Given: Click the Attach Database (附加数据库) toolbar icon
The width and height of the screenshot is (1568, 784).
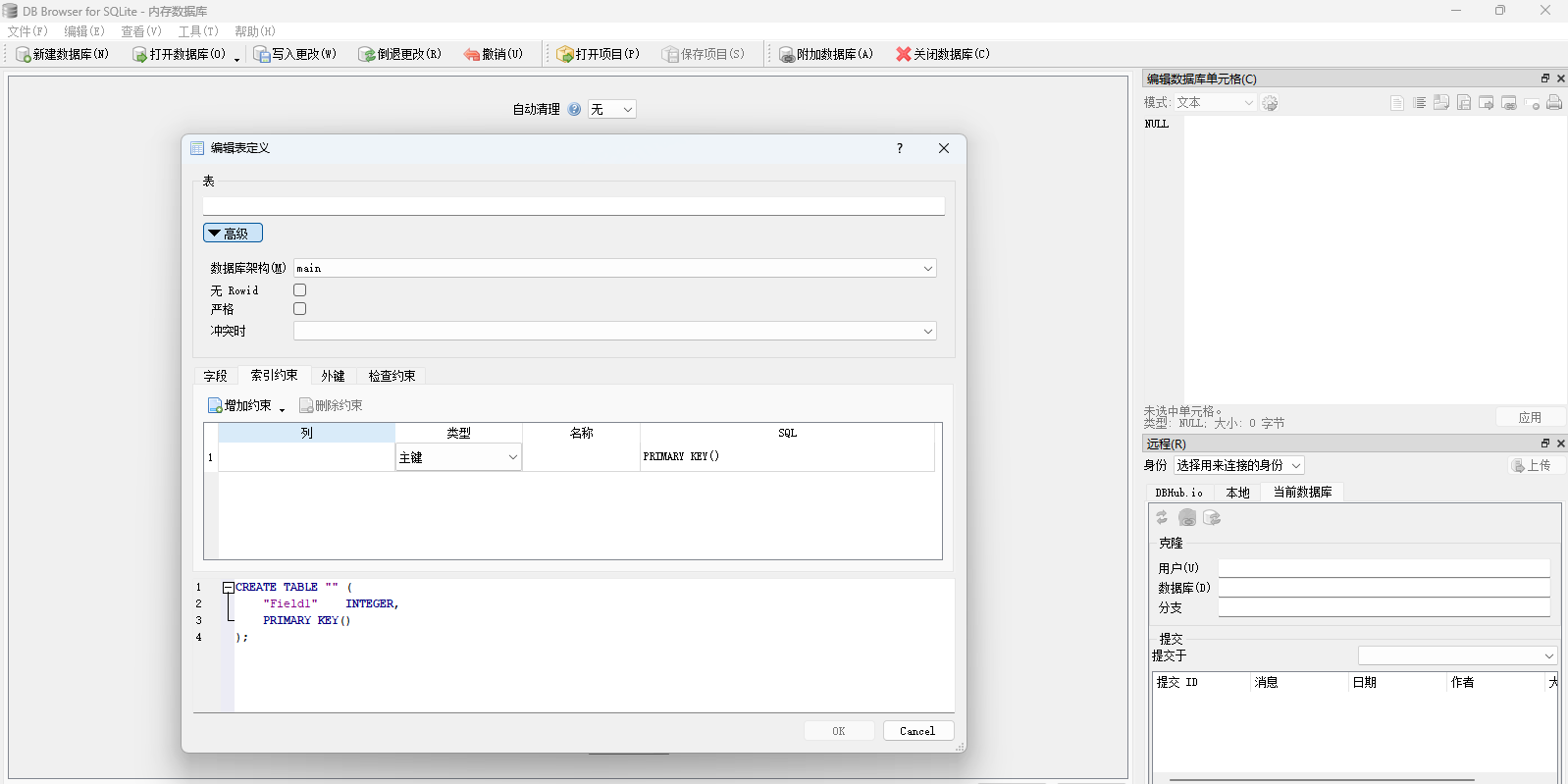Looking at the screenshot, I should pos(787,55).
